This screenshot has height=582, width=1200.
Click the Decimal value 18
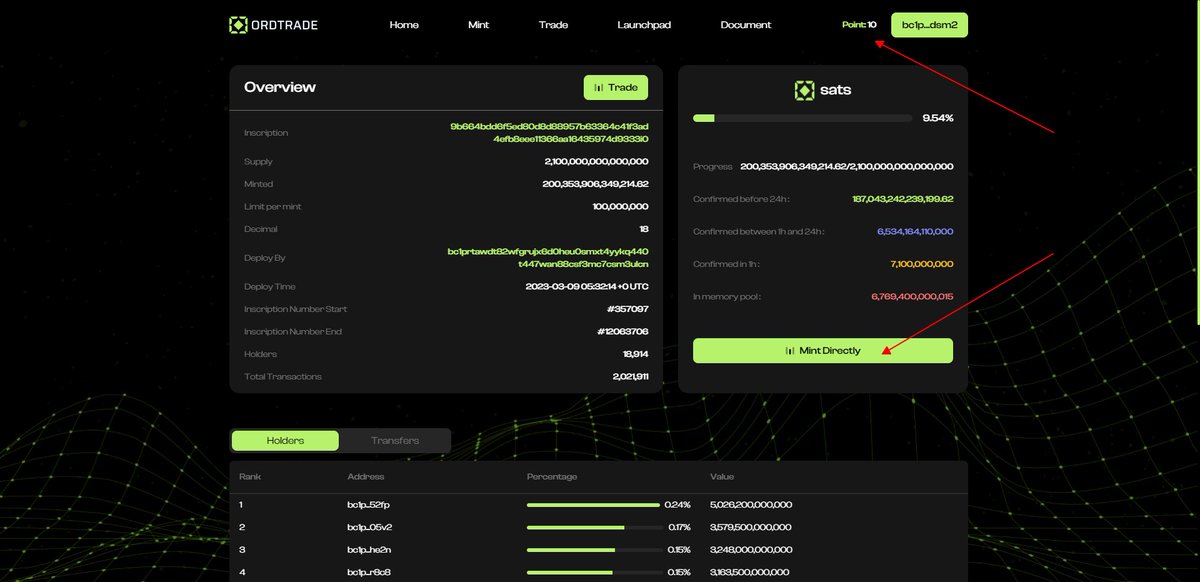tap(644, 229)
